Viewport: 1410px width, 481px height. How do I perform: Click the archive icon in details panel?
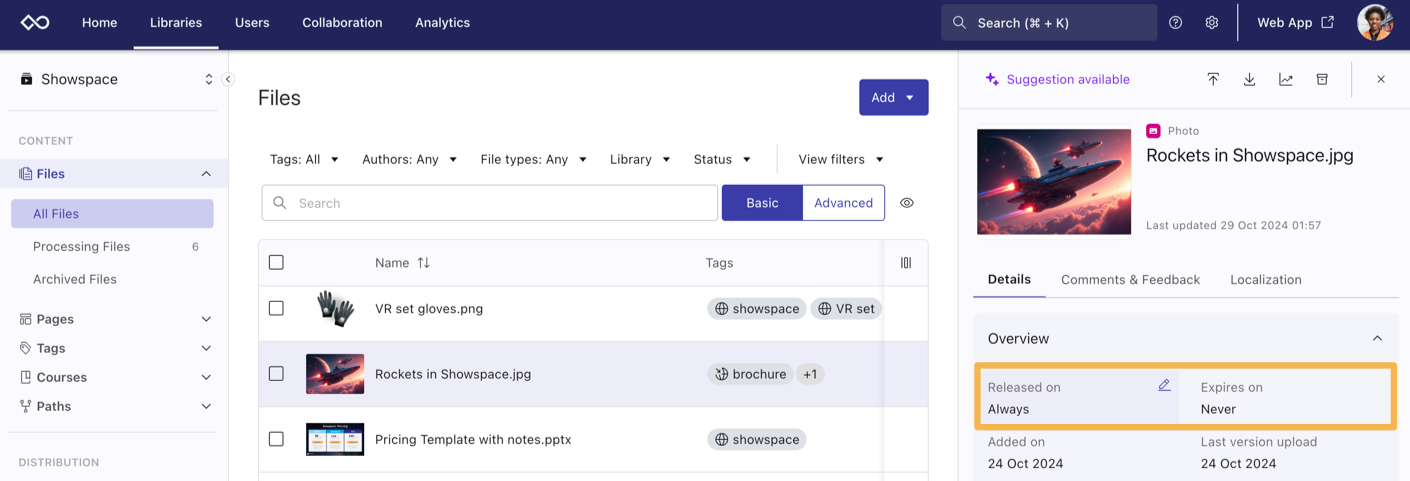(x=1322, y=79)
